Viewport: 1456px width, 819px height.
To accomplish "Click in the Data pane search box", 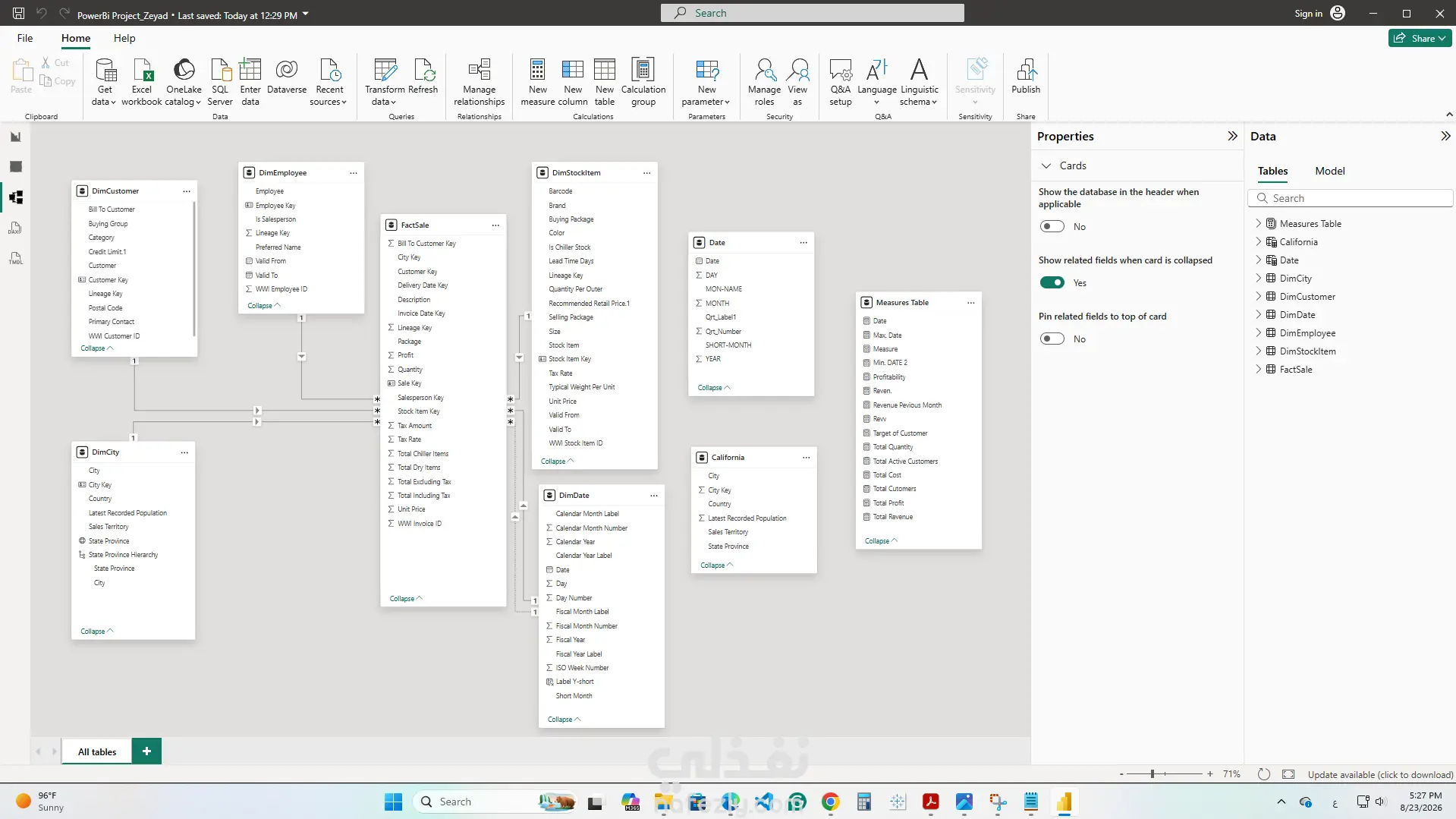I will pos(1351,198).
